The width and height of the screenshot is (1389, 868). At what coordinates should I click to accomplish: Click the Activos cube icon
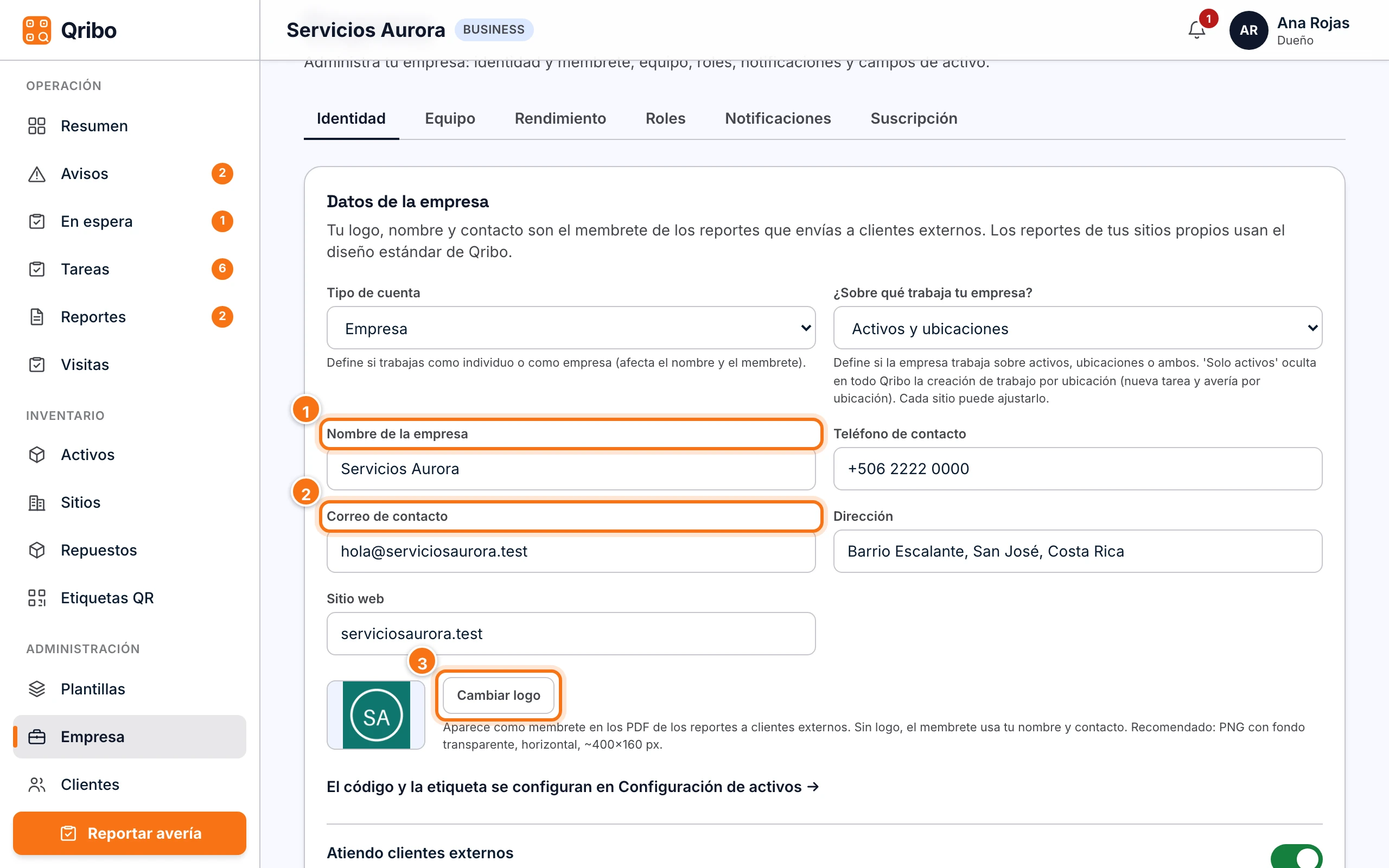(37, 455)
